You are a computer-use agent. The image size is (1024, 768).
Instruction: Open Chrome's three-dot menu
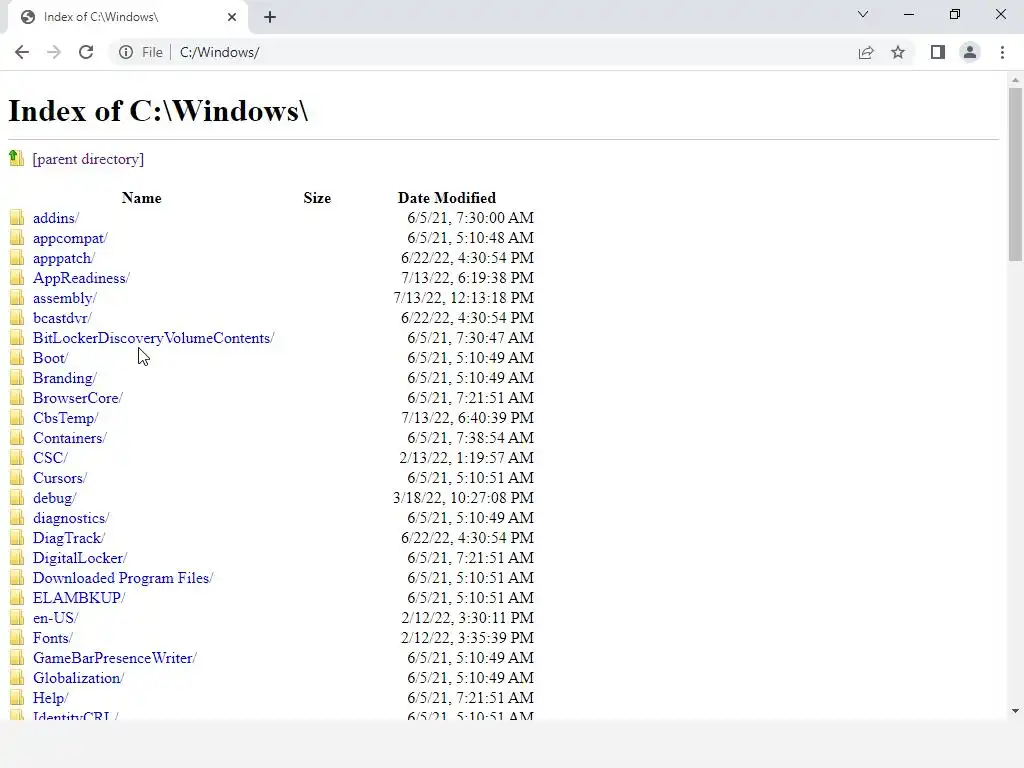(x=1002, y=52)
